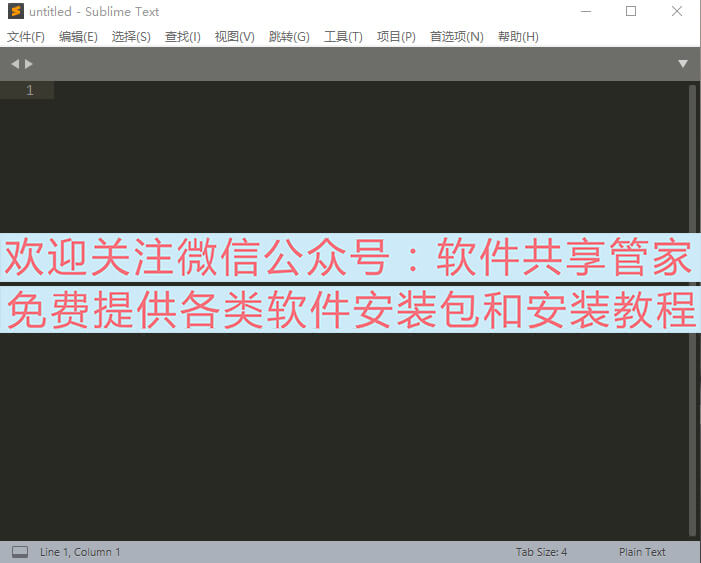Viewport: 701px width, 563px height.
Task: Minimize the Sublime Text window
Action: click(x=586, y=11)
